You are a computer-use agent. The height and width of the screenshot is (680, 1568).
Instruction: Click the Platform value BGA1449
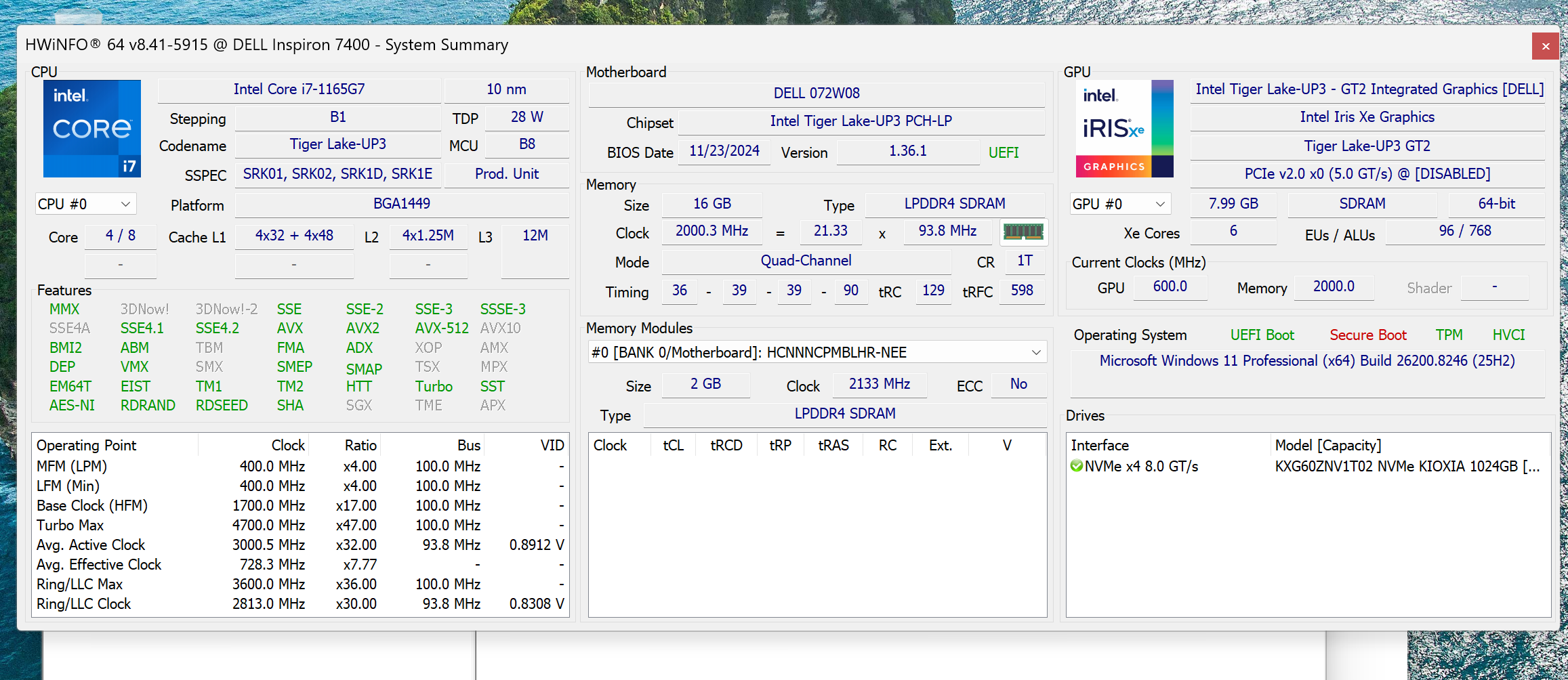click(x=402, y=204)
